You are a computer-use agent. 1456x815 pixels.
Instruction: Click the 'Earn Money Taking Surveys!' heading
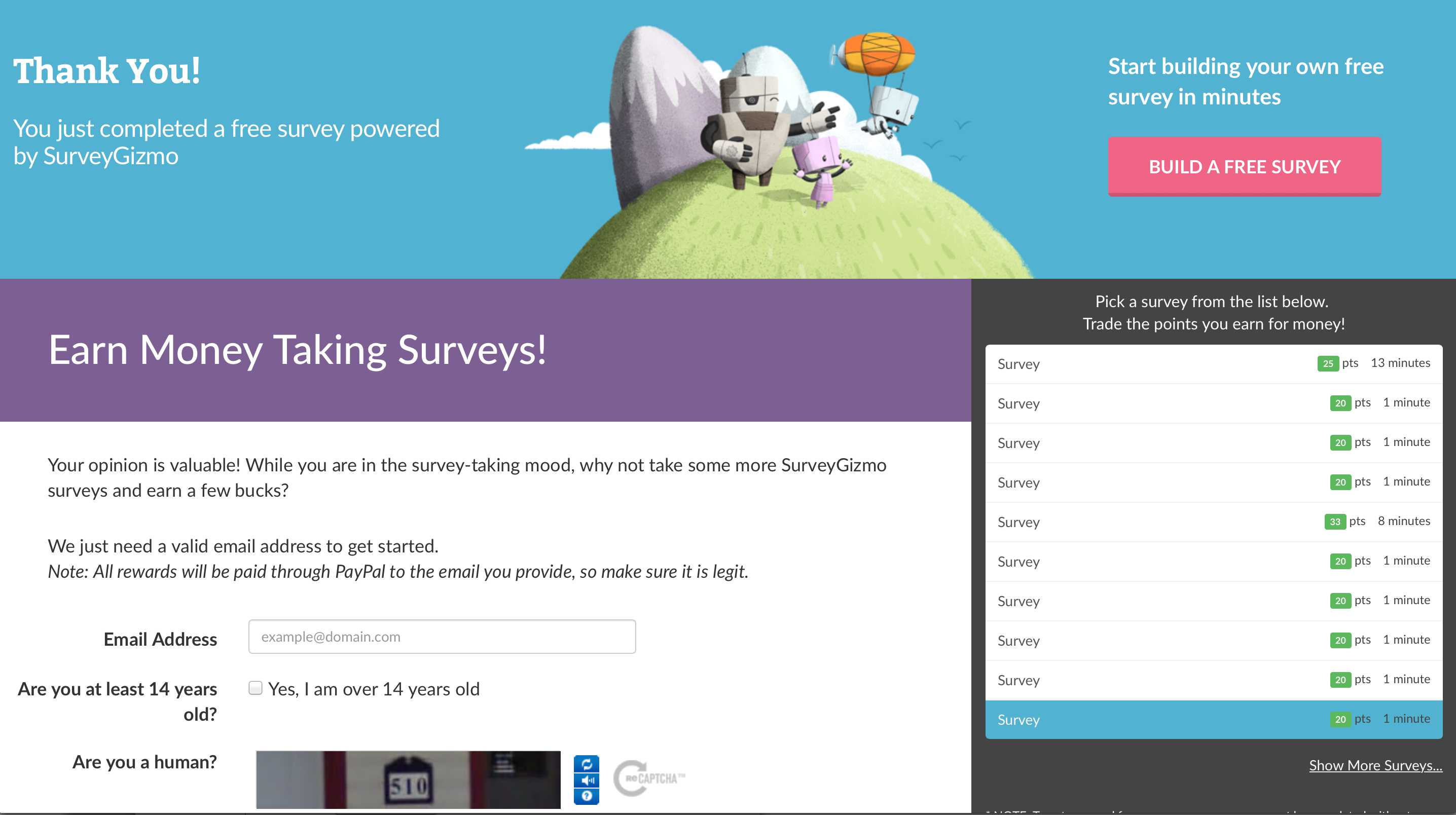297,350
